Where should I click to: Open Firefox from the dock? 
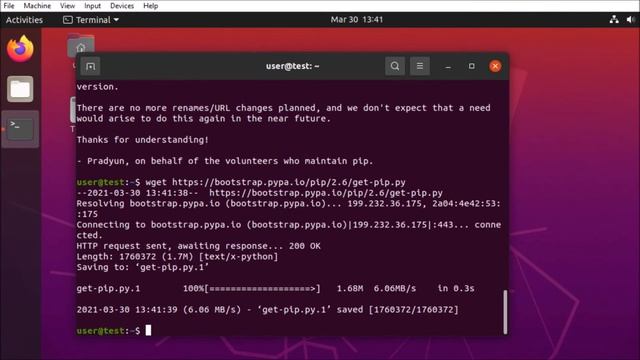(20, 49)
